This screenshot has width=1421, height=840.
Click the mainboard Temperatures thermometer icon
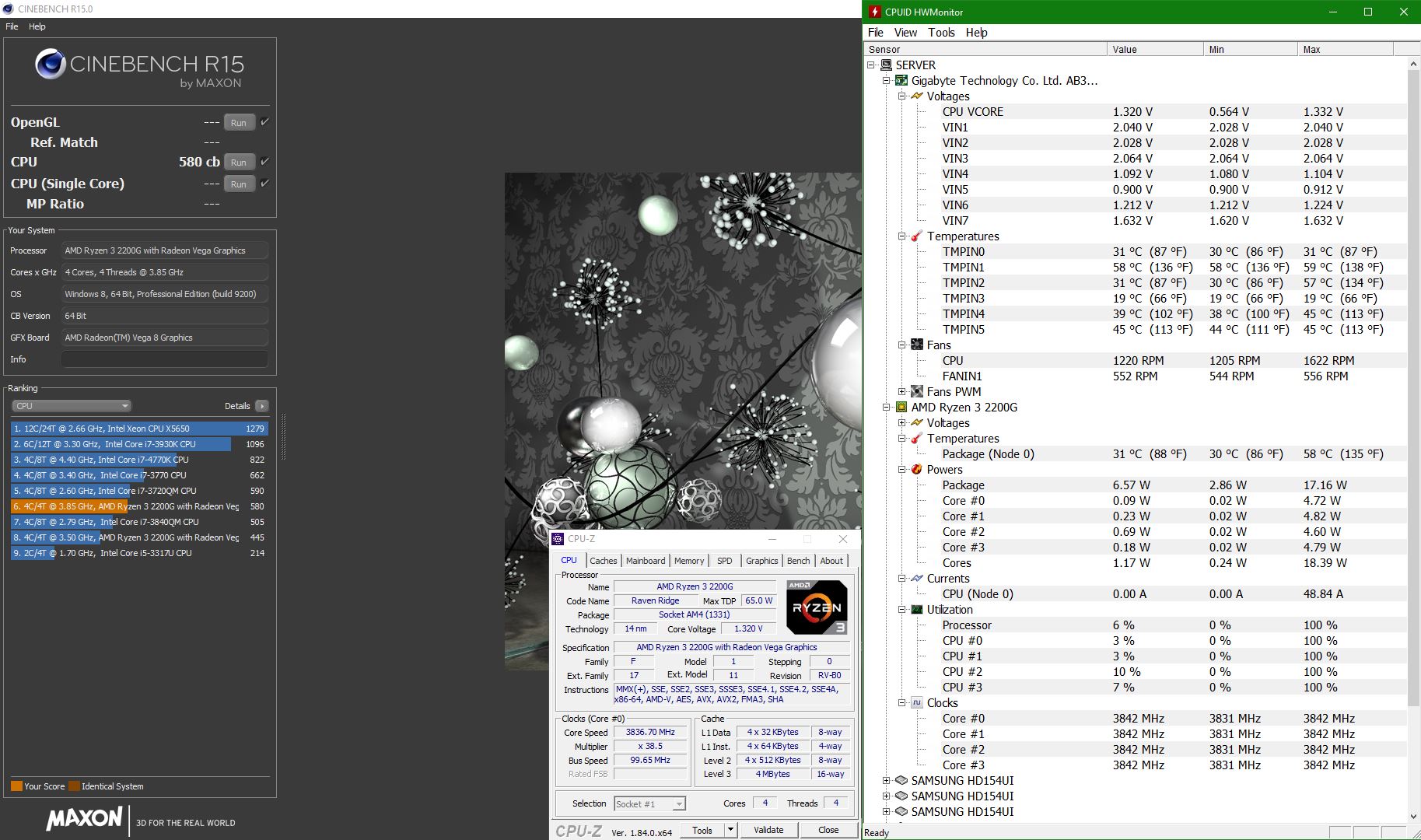[917, 236]
